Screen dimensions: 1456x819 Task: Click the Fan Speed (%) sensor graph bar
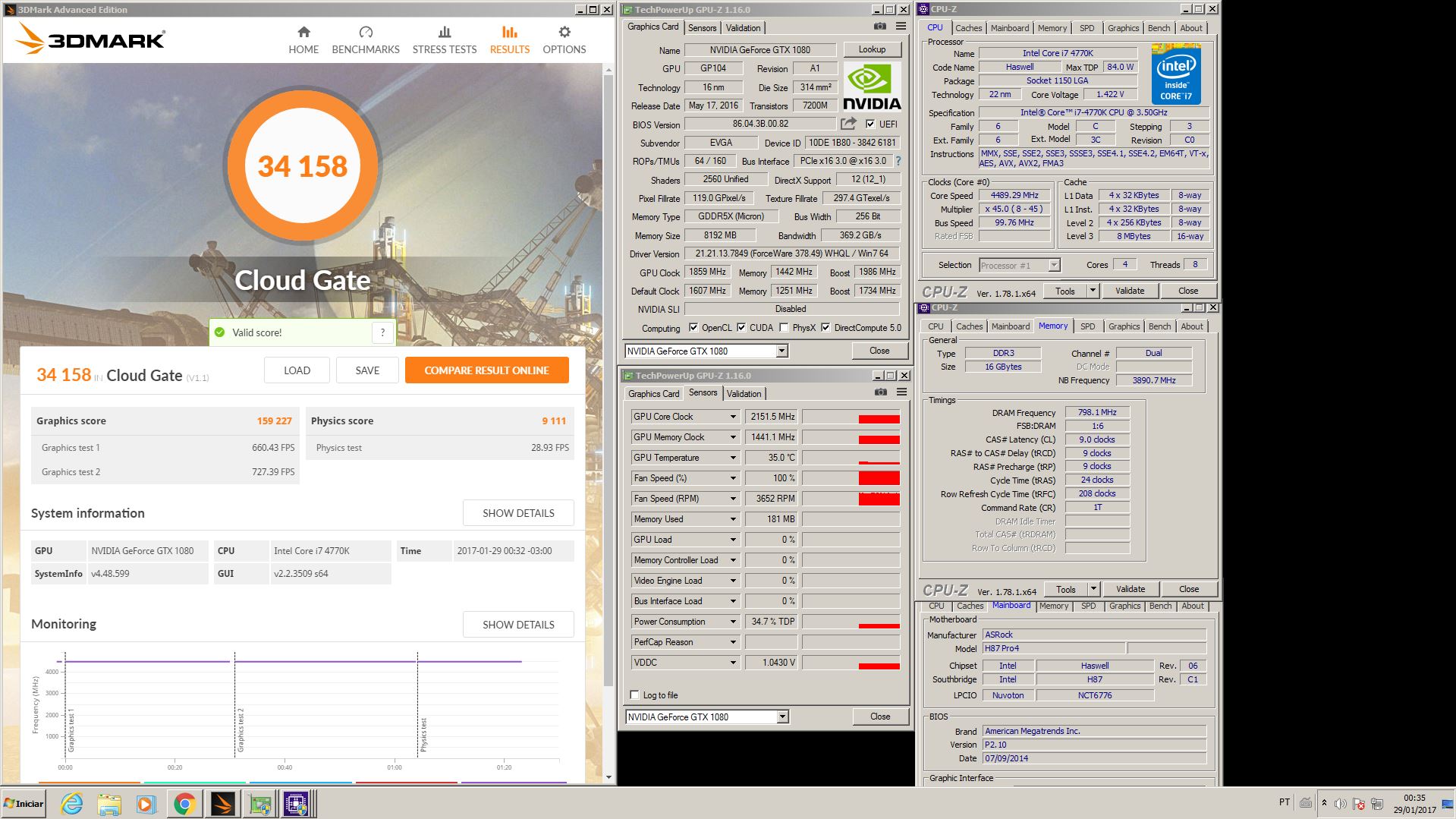coord(851,478)
